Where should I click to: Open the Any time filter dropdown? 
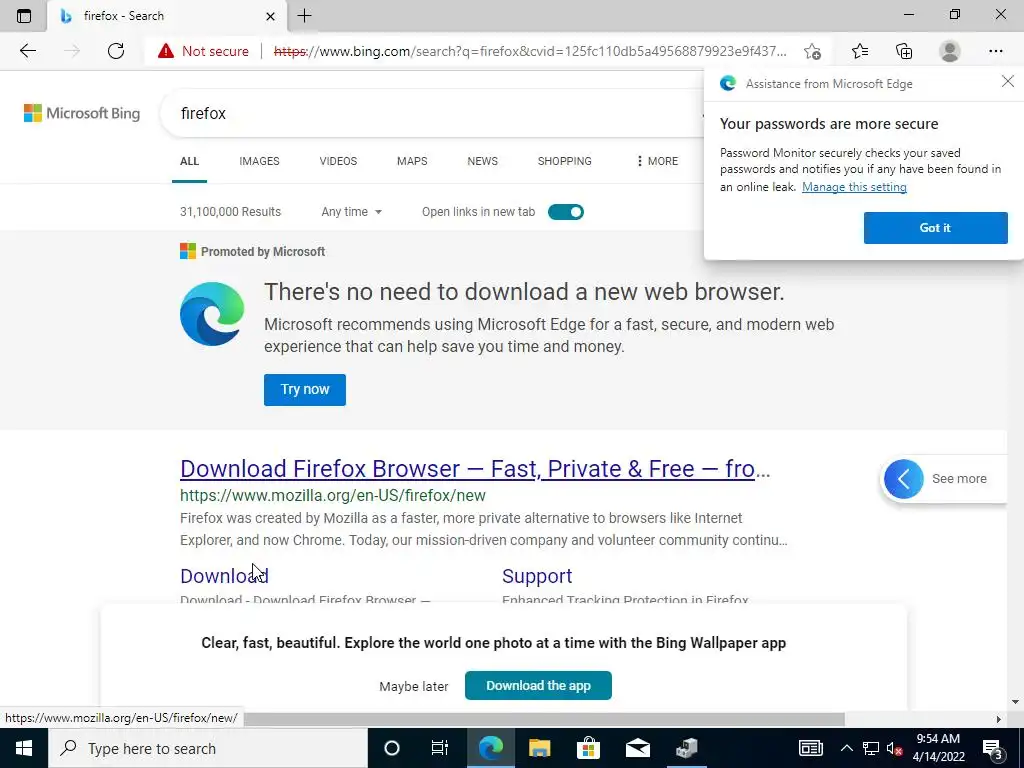tap(351, 212)
